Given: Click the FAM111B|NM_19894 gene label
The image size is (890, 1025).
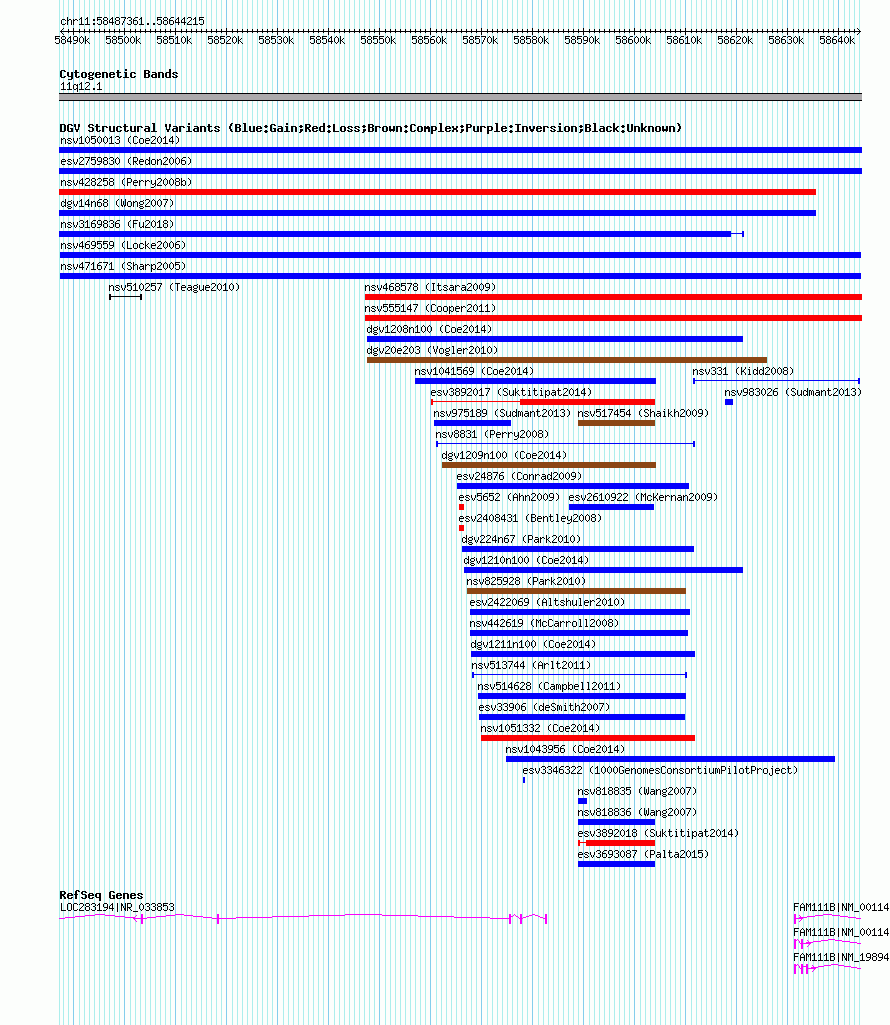Looking at the screenshot, I should (x=841, y=957).
